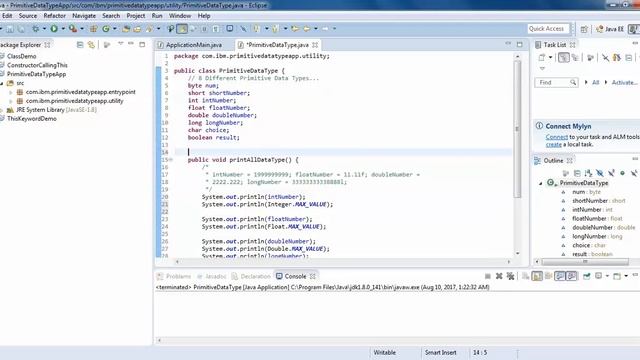The width and height of the screenshot is (640, 360).
Task: Click the All working set link
Action: [x=596, y=82]
